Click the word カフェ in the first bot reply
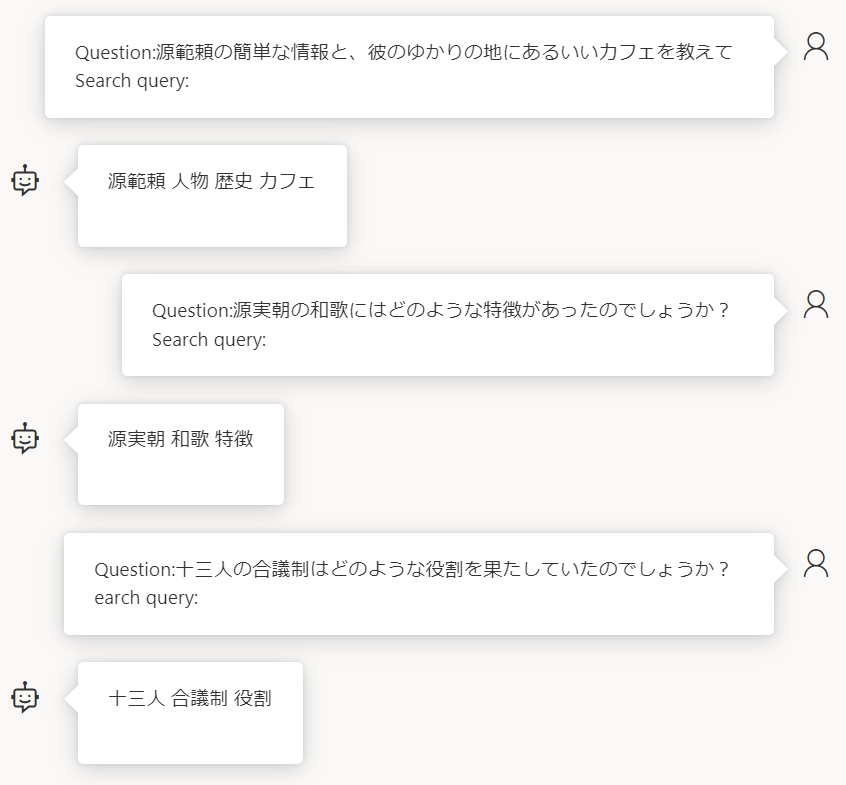Screen dimensions: 846x785 pos(286,181)
